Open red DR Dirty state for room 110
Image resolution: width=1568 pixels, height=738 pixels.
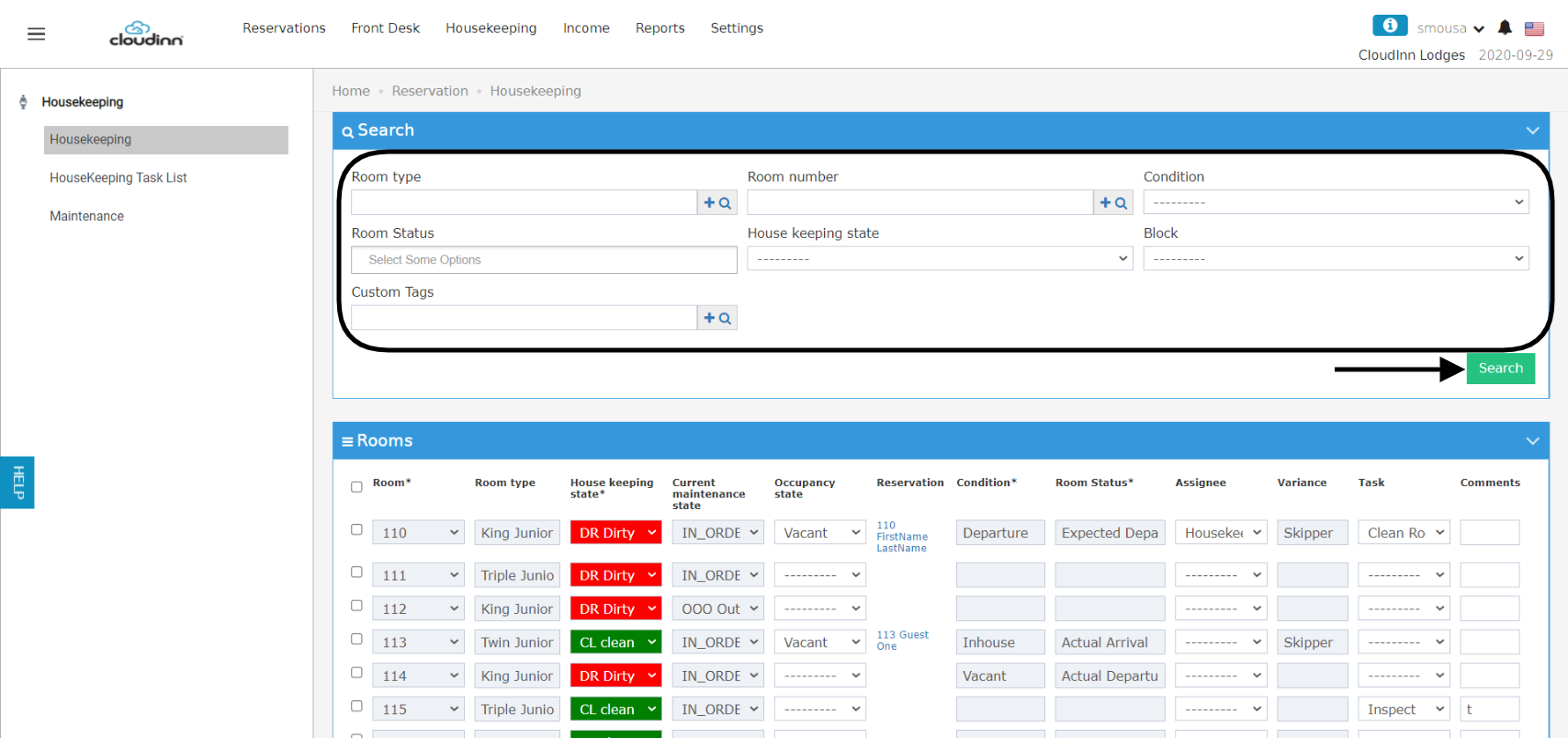[x=615, y=533]
